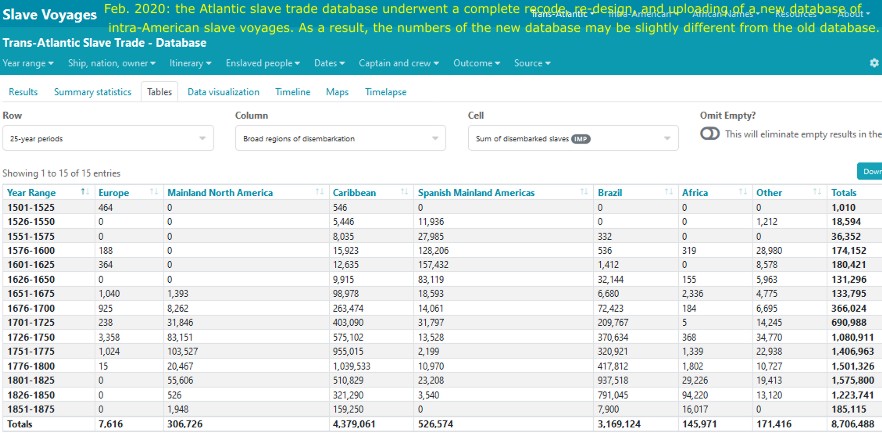
Task: Click sort arrows in Year Range column
Action: tap(85, 192)
